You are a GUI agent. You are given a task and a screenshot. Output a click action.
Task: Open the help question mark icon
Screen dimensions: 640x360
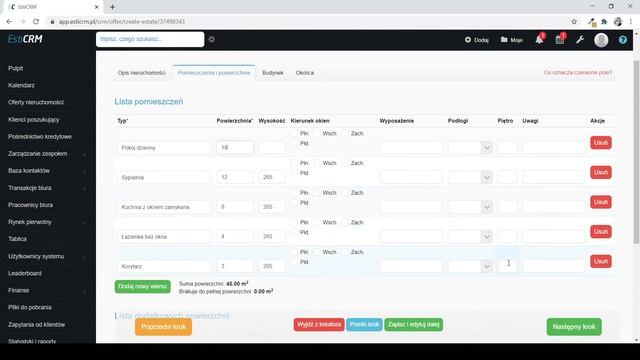[622, 40]
